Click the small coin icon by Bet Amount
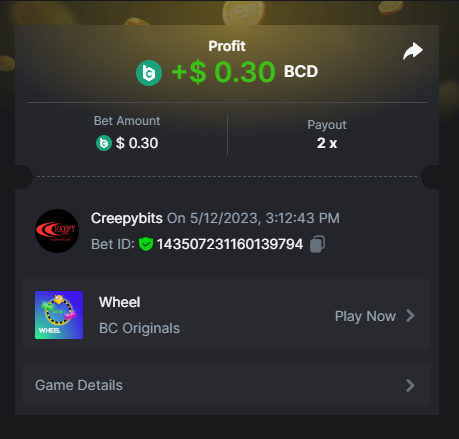459x439 pixels. coord(104,143)
